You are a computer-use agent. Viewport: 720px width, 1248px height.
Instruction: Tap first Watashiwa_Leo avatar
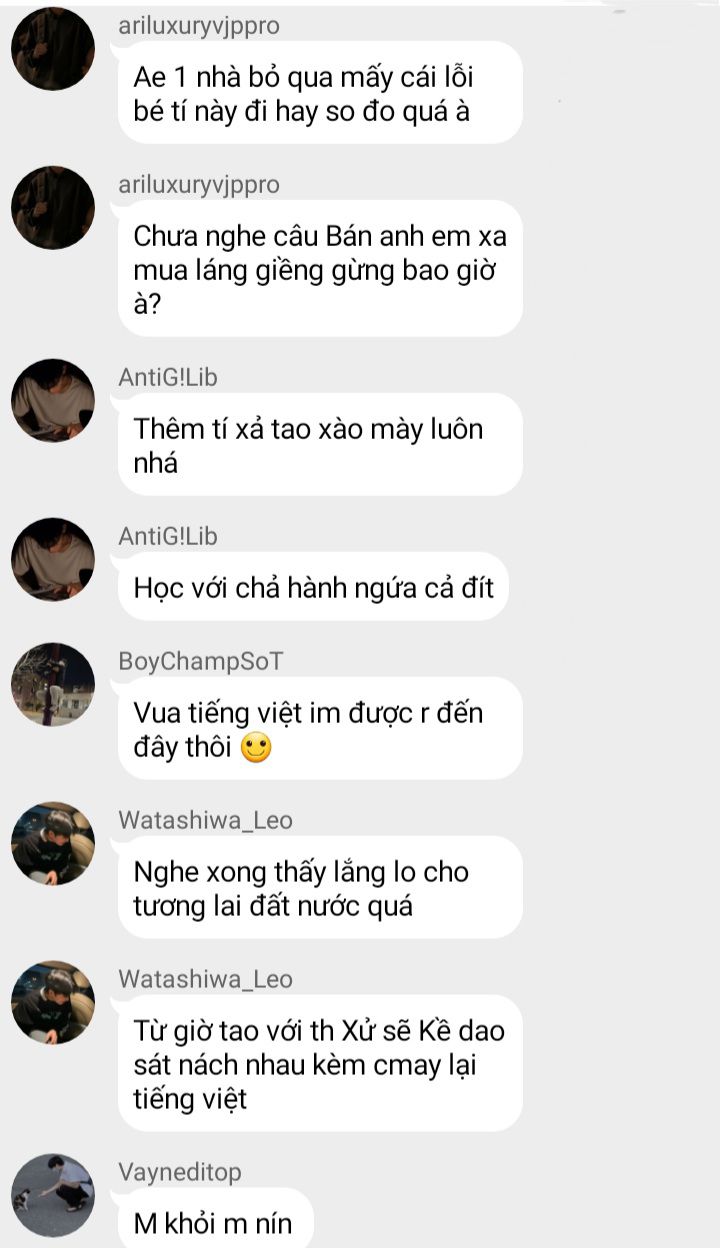pos(53,843)
